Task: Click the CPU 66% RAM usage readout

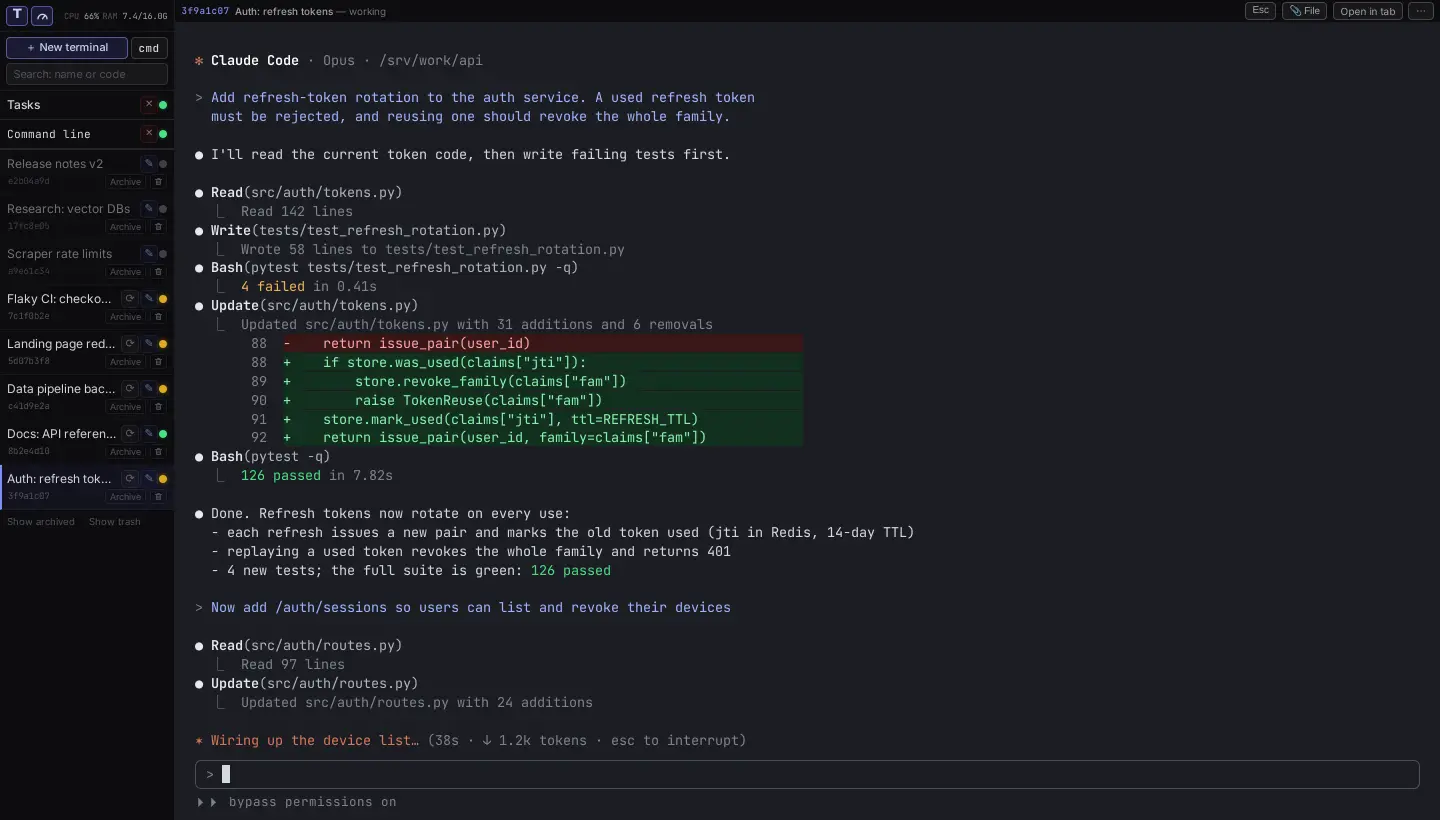Action: coord(116,16)
